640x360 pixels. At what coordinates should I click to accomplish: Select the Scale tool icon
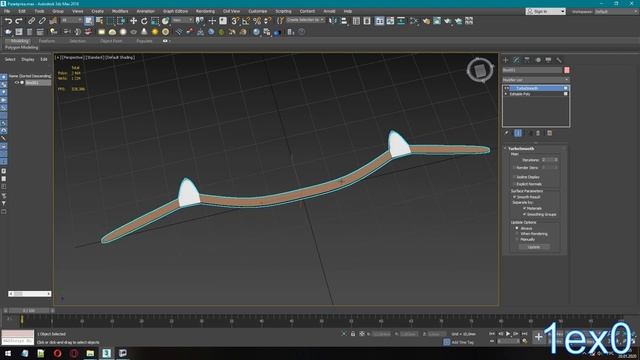click(x=155, y=21)
